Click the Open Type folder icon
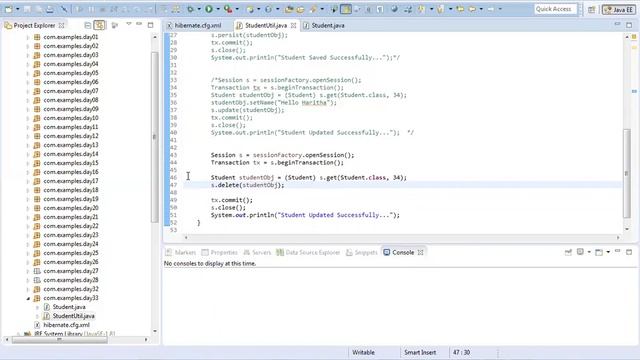This screenshot has width=640, height=360. [289, 9]
